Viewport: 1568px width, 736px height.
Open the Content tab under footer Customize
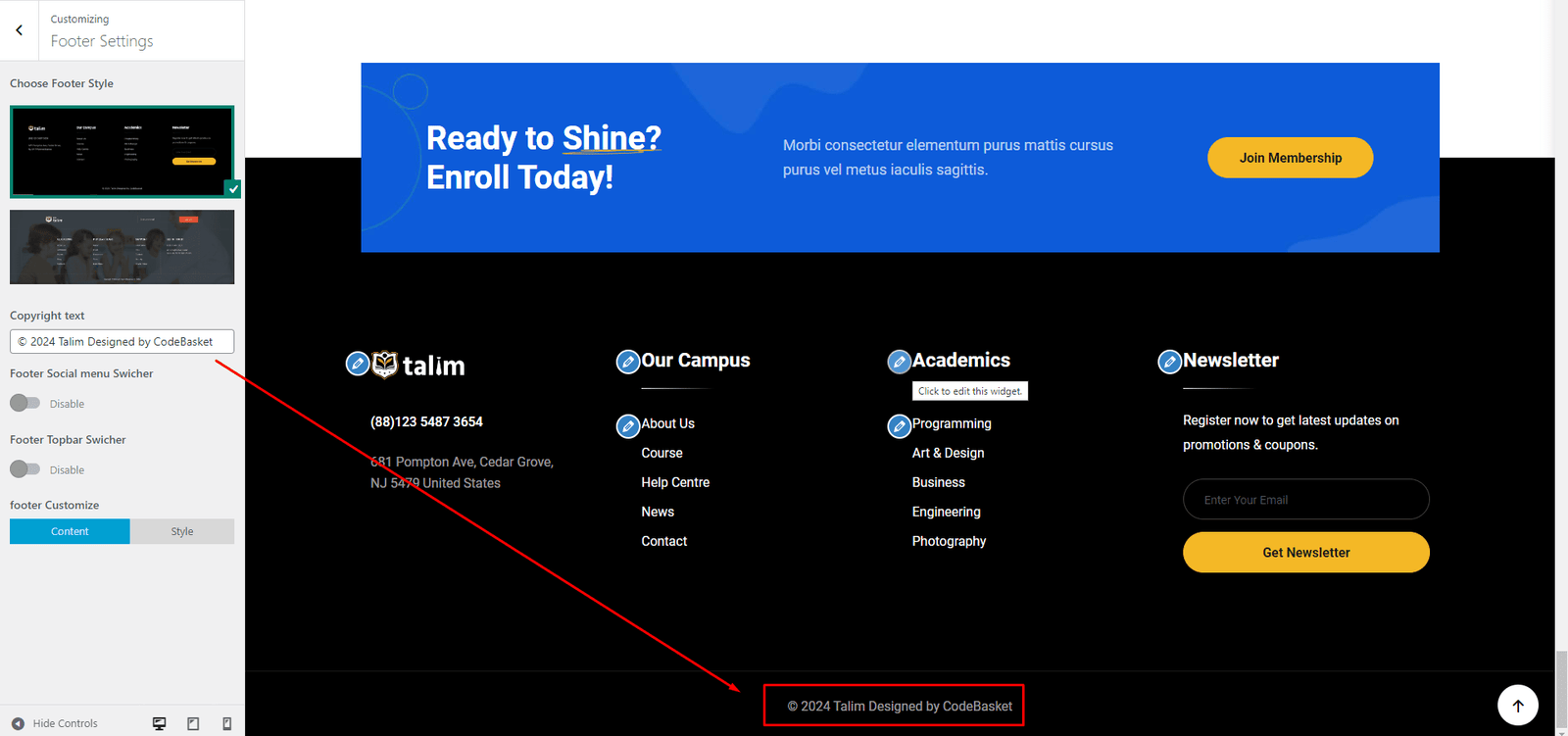click(x=70, y=531)
